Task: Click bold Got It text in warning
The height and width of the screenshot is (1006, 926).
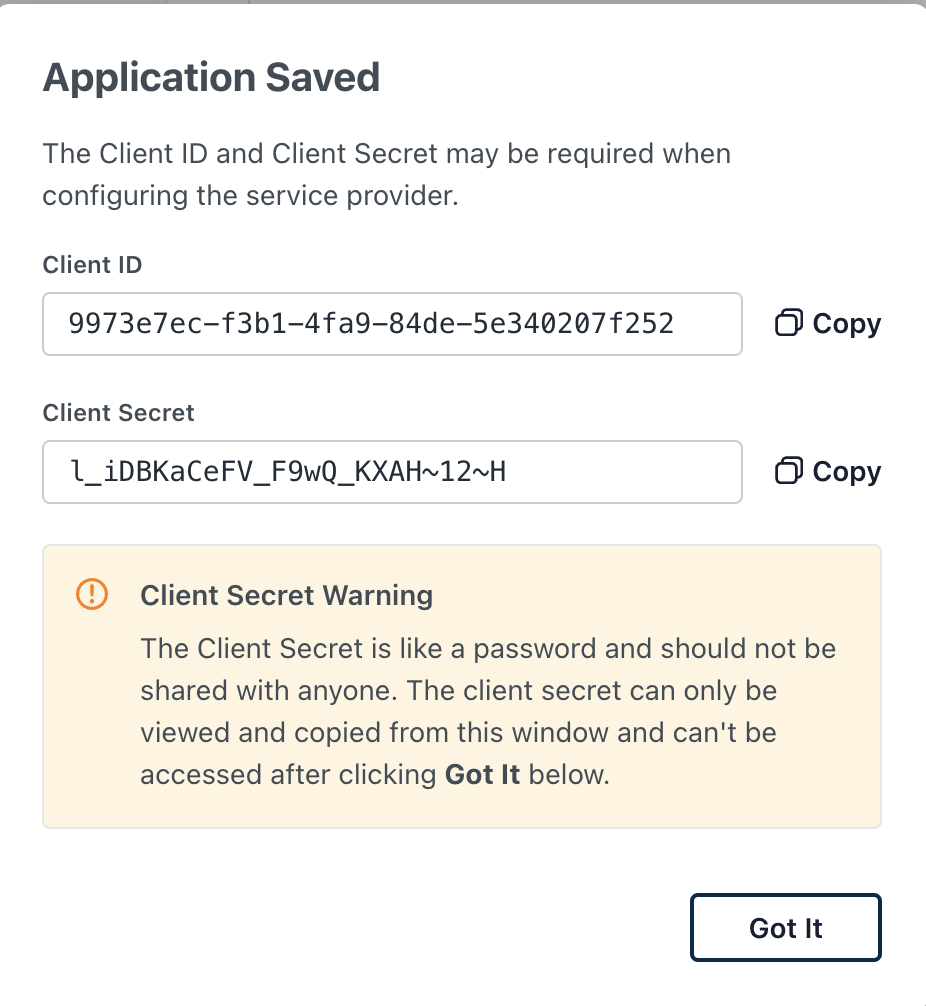Action: (482, 775)
